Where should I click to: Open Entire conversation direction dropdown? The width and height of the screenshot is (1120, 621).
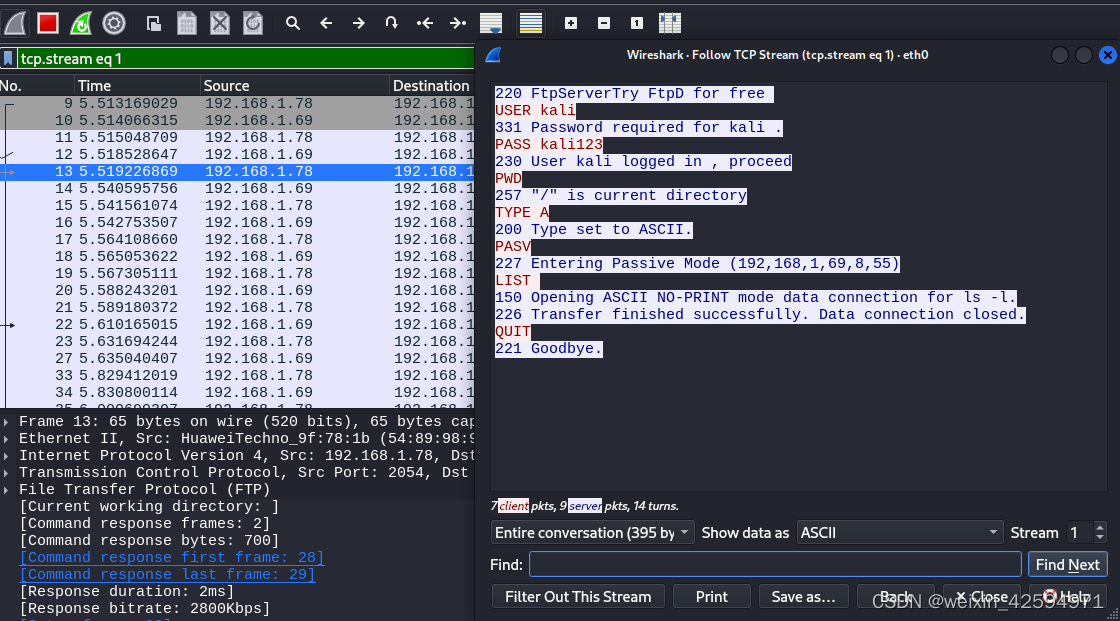click(x=592, y=532)
